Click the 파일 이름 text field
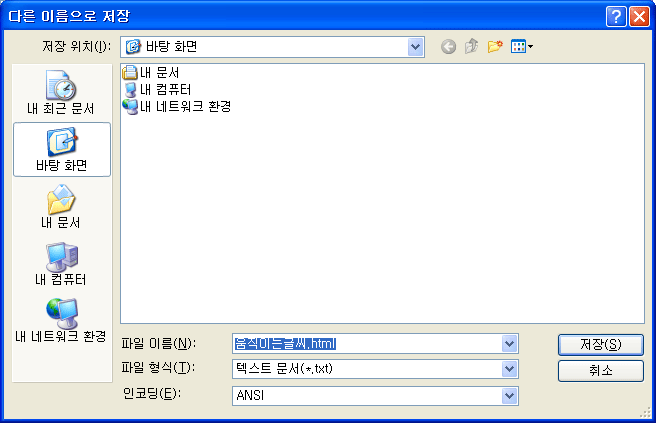656x423 pixels. 367,344
